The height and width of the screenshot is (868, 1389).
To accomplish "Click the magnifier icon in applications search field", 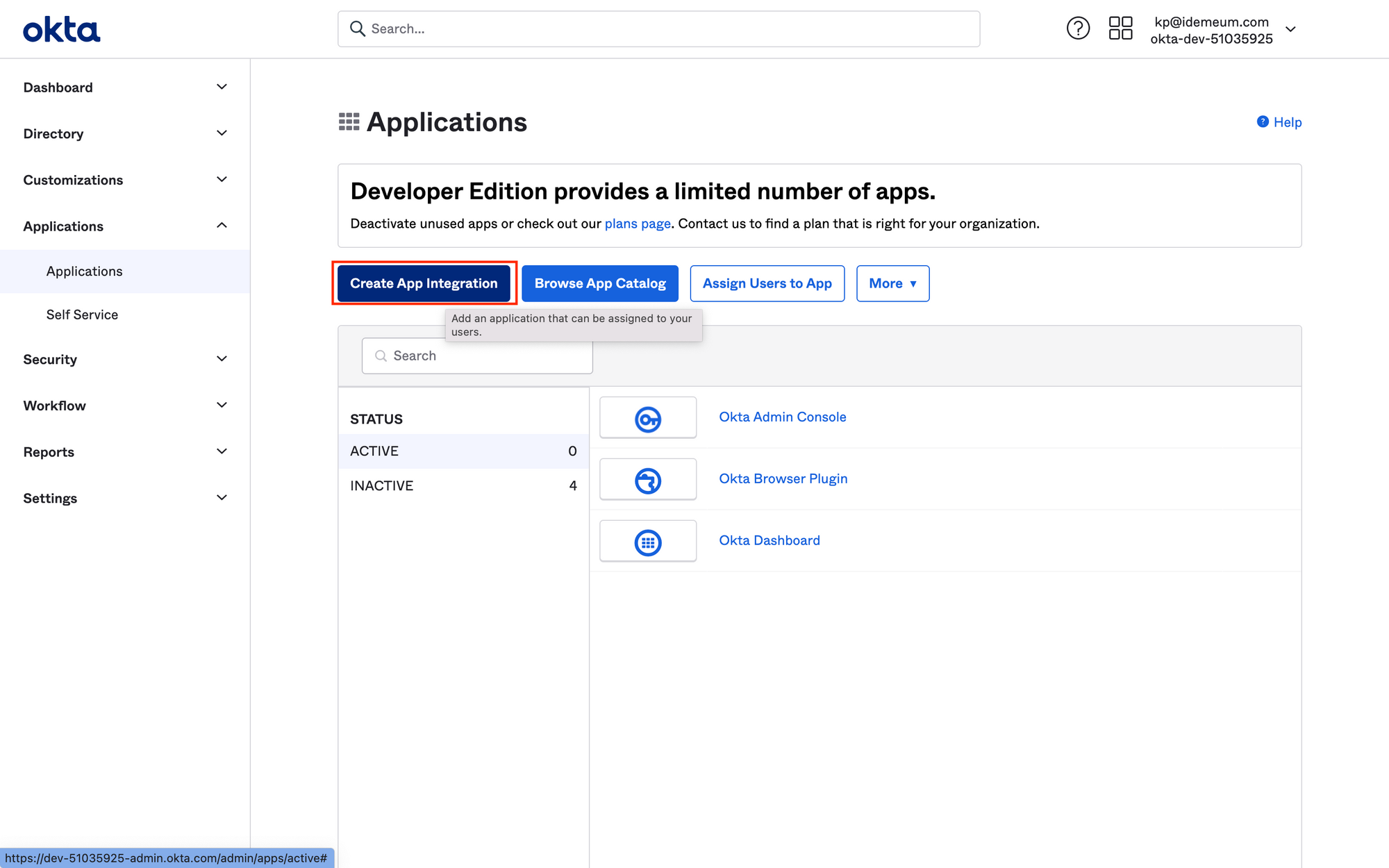I will point(381,356).
